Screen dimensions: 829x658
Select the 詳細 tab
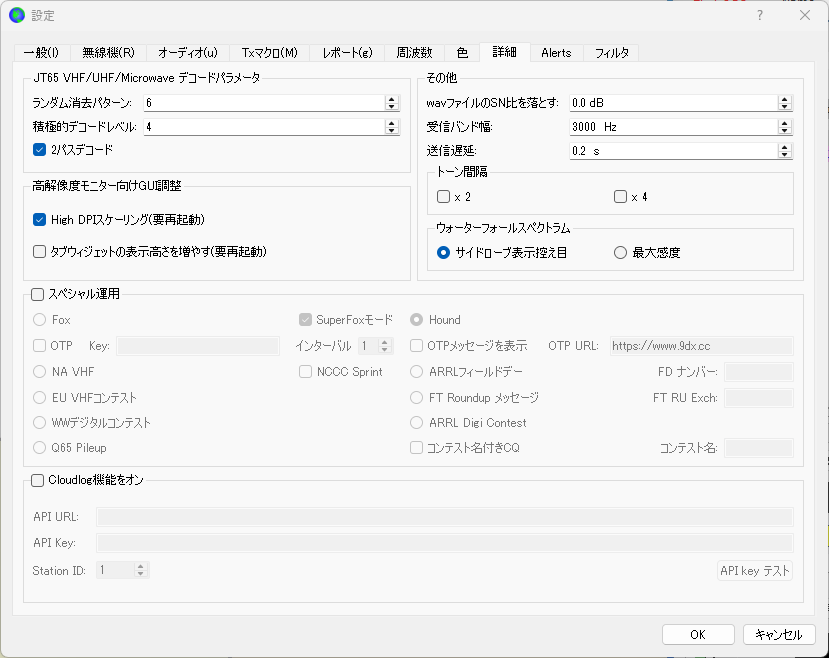504,51
